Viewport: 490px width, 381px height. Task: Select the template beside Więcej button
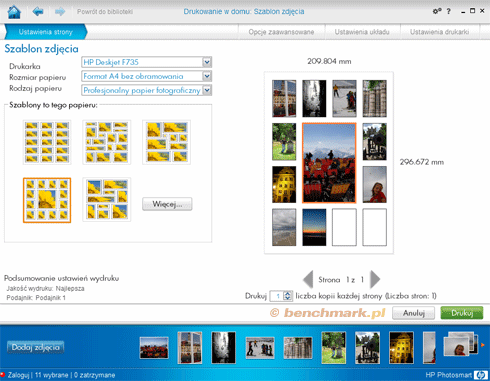pos(107,199)
